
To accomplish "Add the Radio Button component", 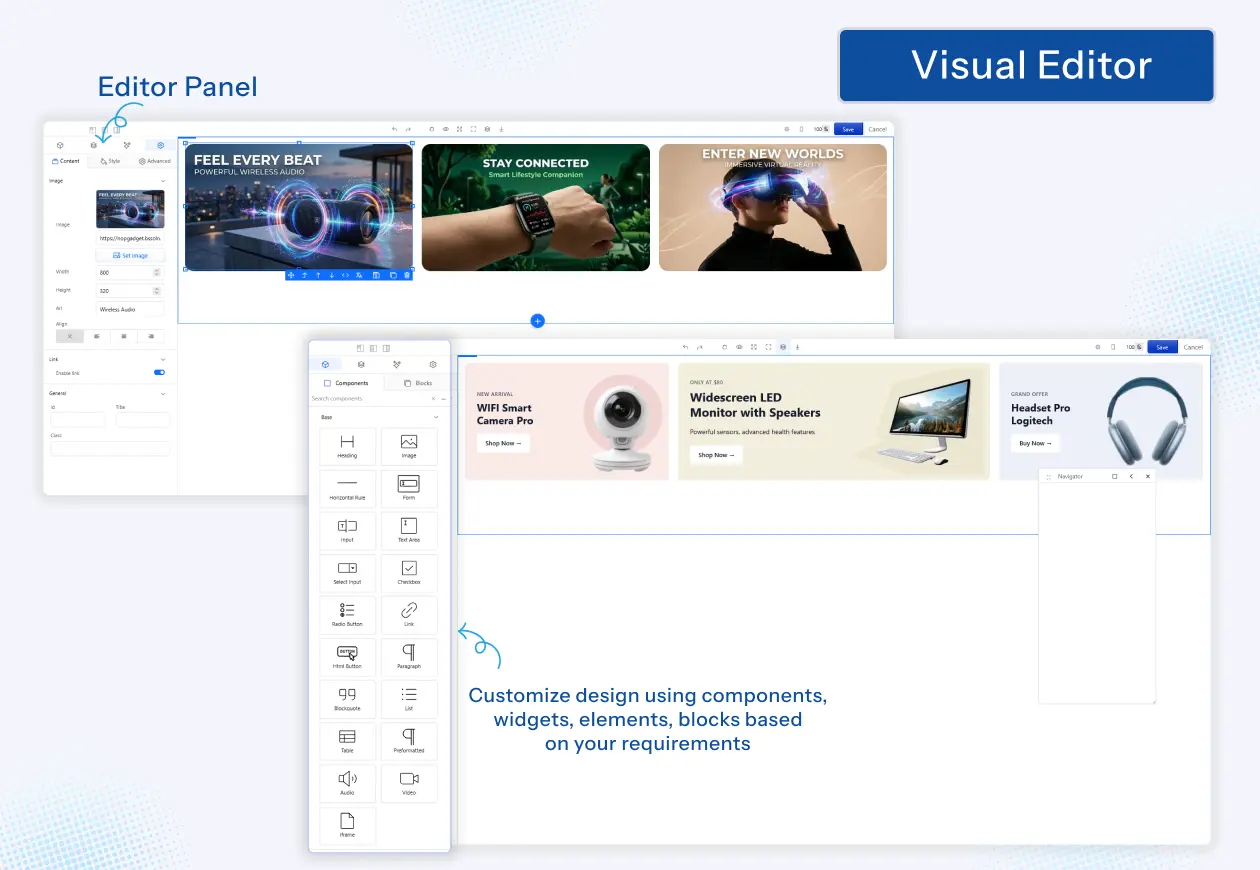I will point(347,614).
